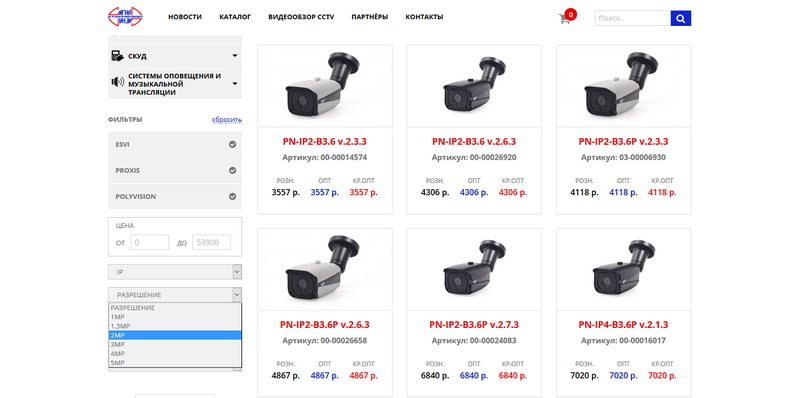The image size is (800, 398).
Task: Click the company logo in the header
Action: (126, 17)
